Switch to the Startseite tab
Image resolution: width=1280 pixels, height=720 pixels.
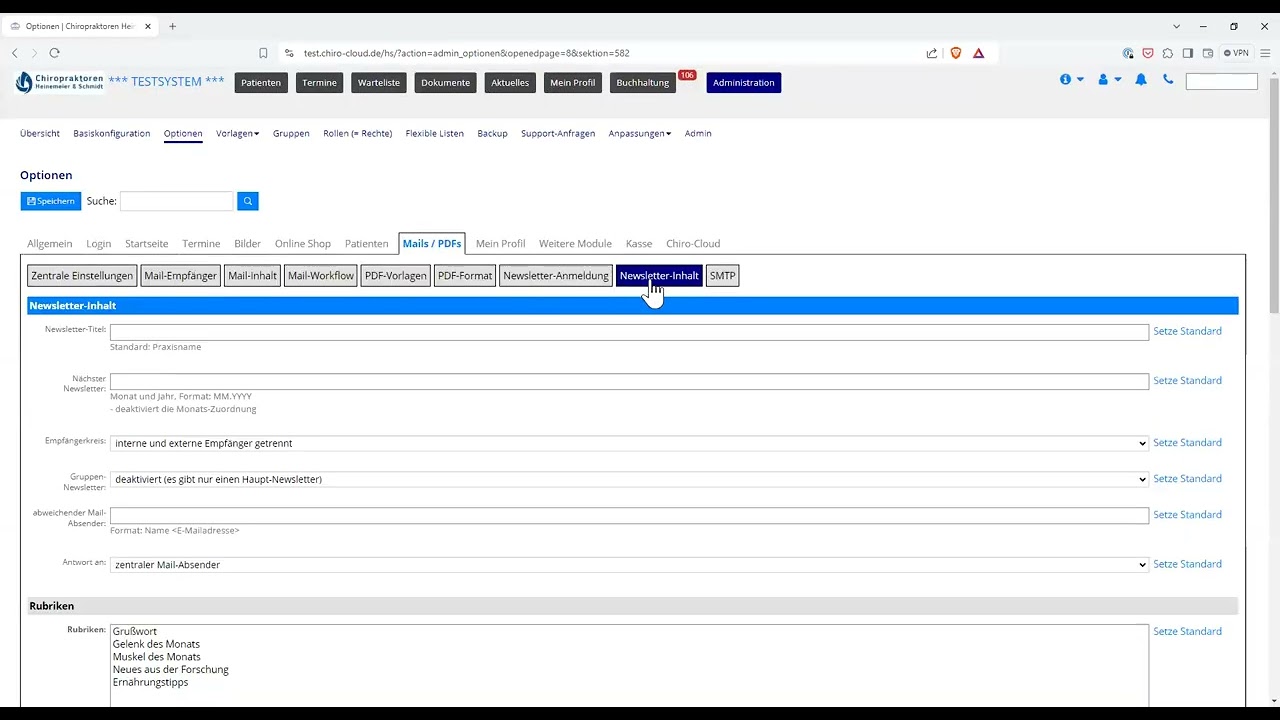146,243
